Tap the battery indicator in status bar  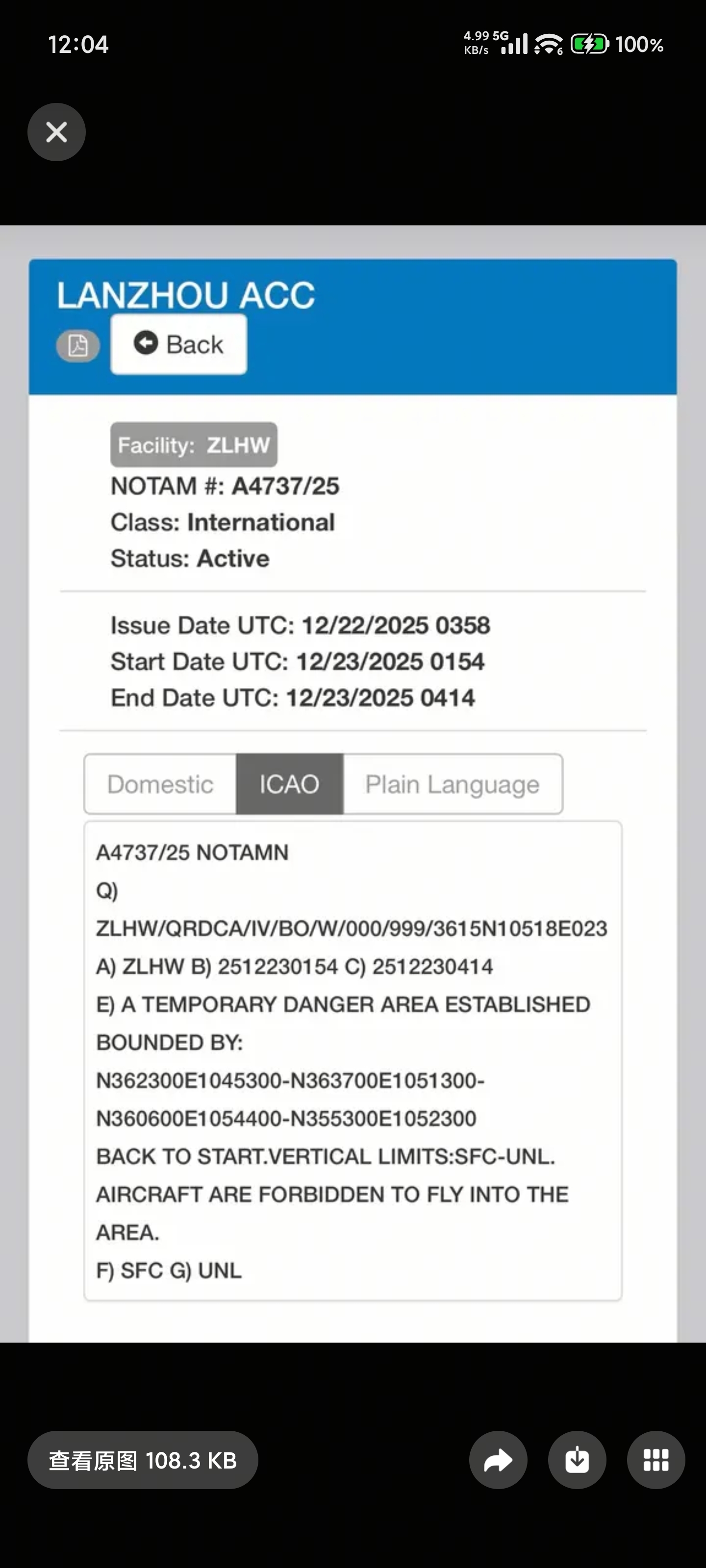pos(589,45)
